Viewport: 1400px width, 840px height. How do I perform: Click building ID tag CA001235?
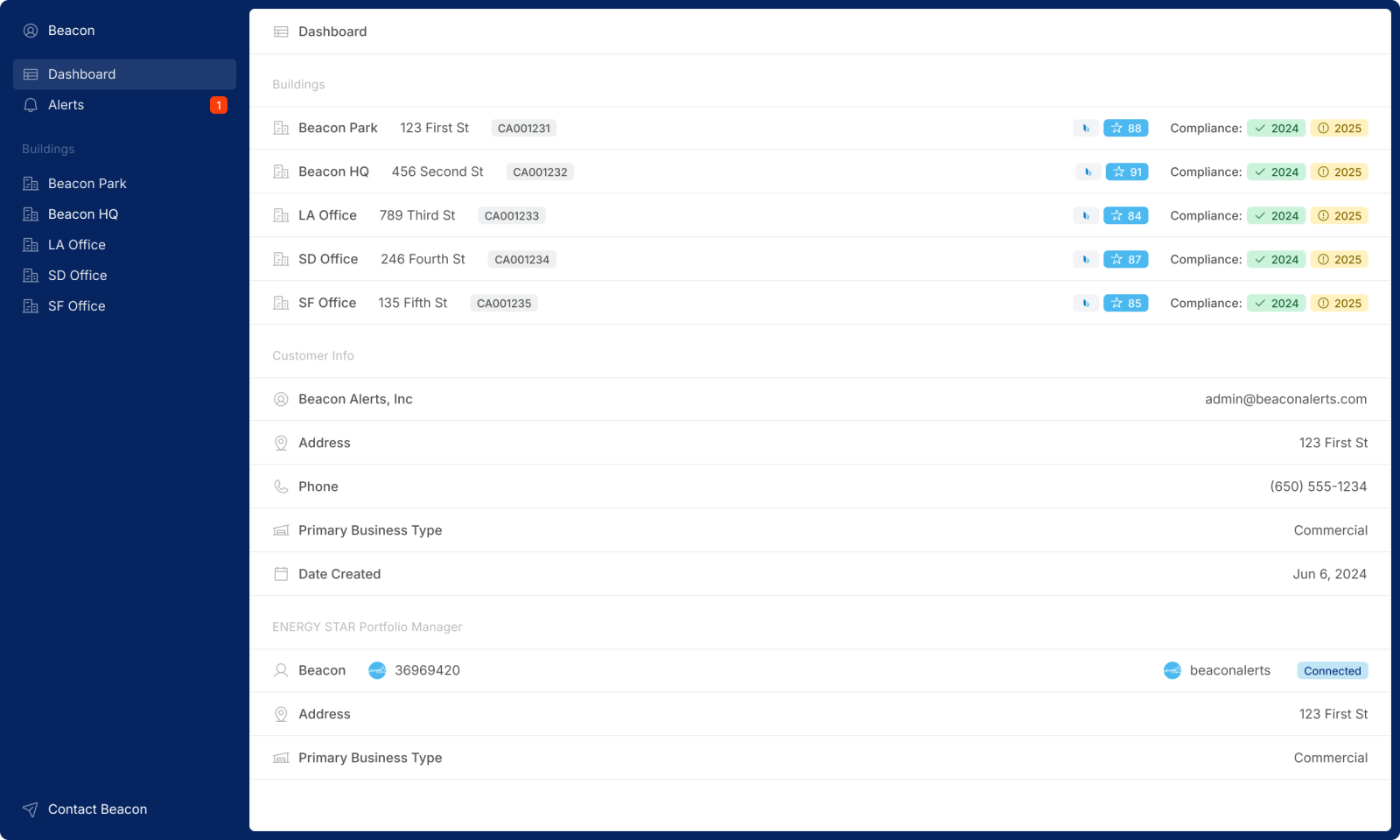[504, 304]
